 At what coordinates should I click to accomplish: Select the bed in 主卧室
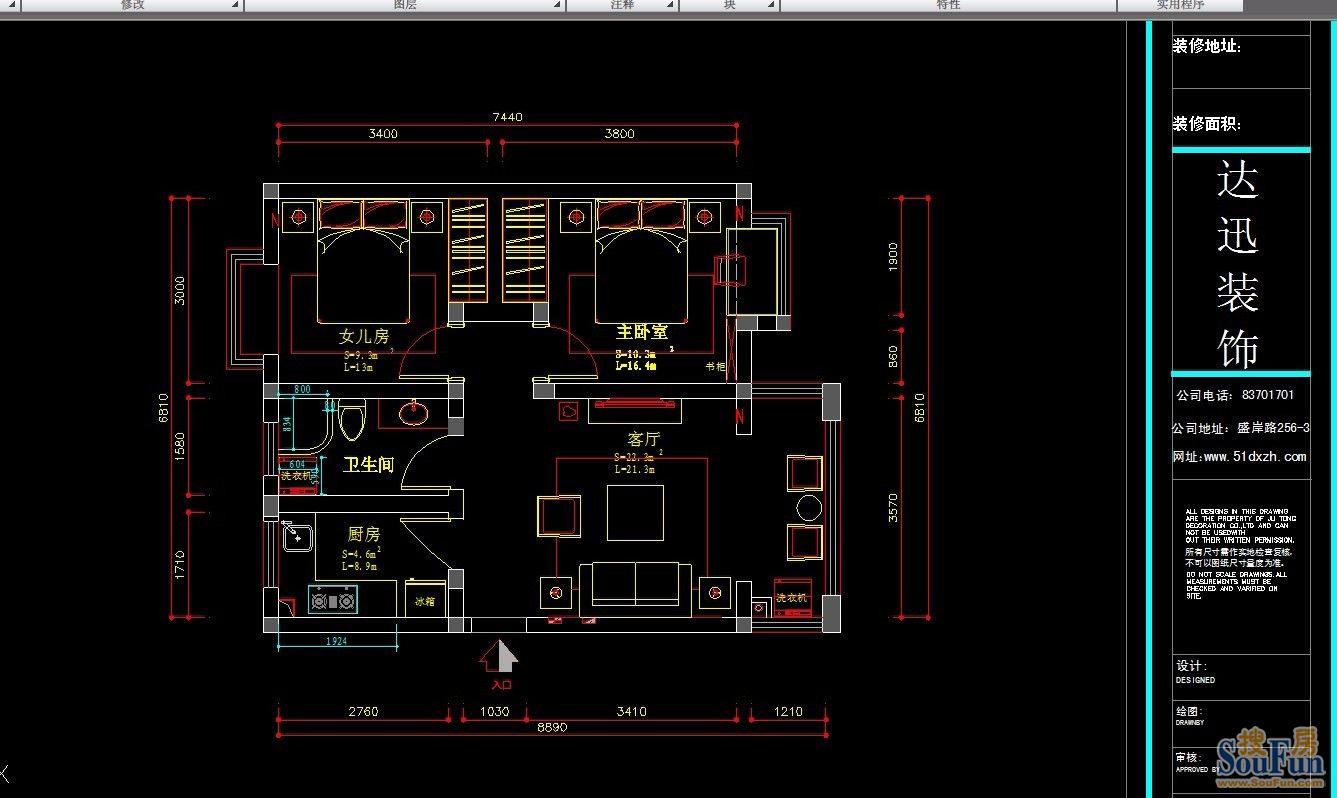(641, 260)
